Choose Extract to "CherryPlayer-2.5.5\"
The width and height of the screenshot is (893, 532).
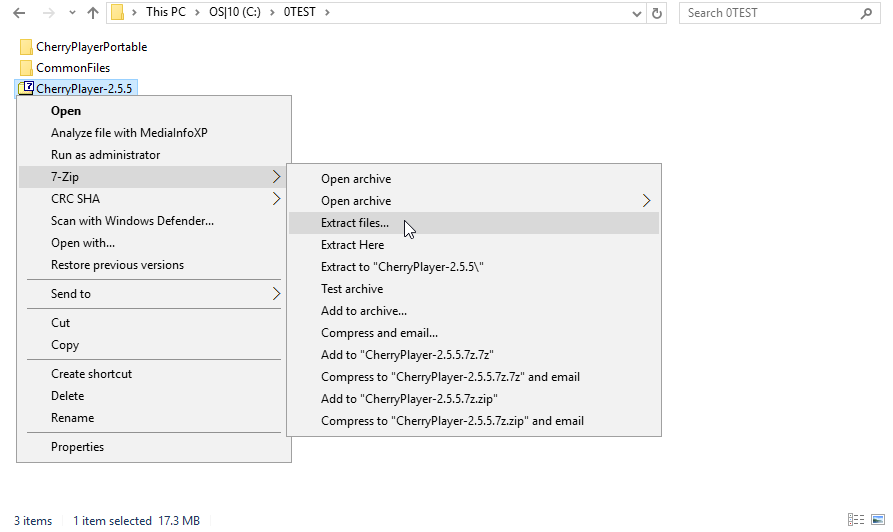pos(474,267)
